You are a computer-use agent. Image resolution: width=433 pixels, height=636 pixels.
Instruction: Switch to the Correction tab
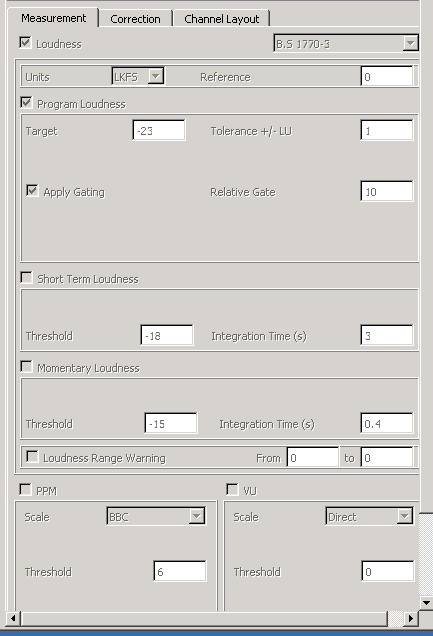coord(135,19)
